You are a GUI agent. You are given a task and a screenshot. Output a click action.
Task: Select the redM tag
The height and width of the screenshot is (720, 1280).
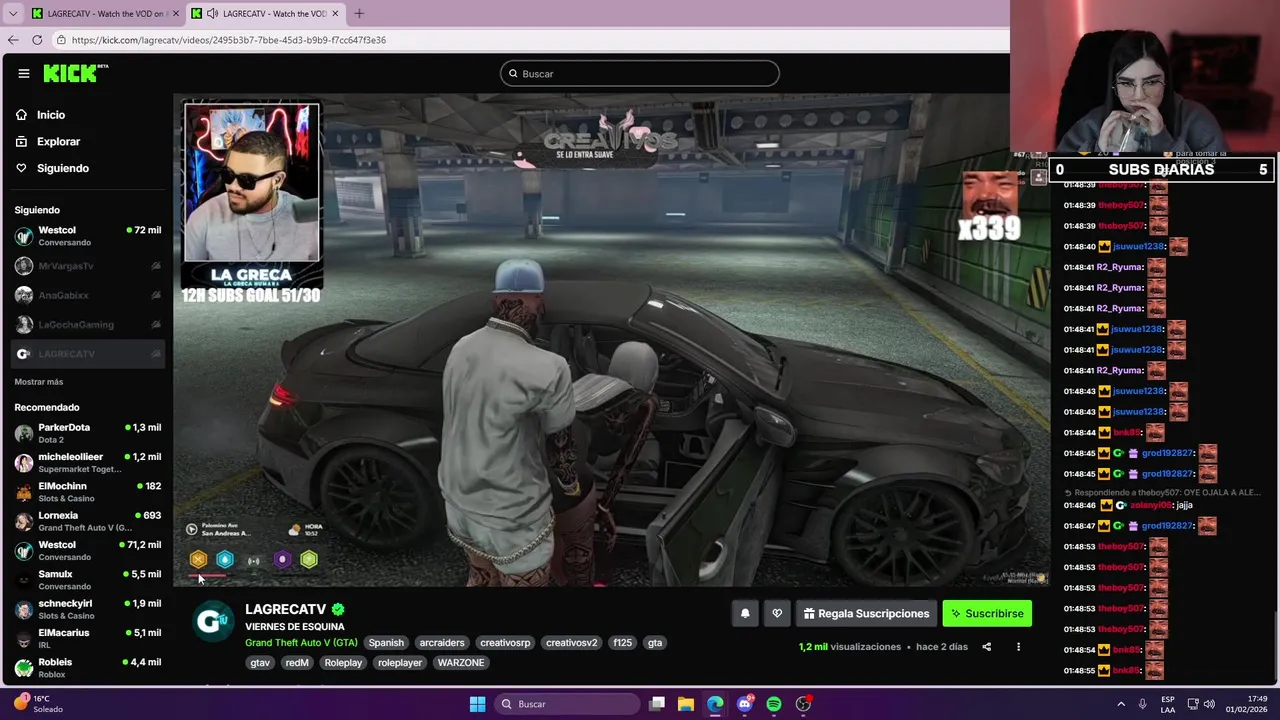point(297,663)
